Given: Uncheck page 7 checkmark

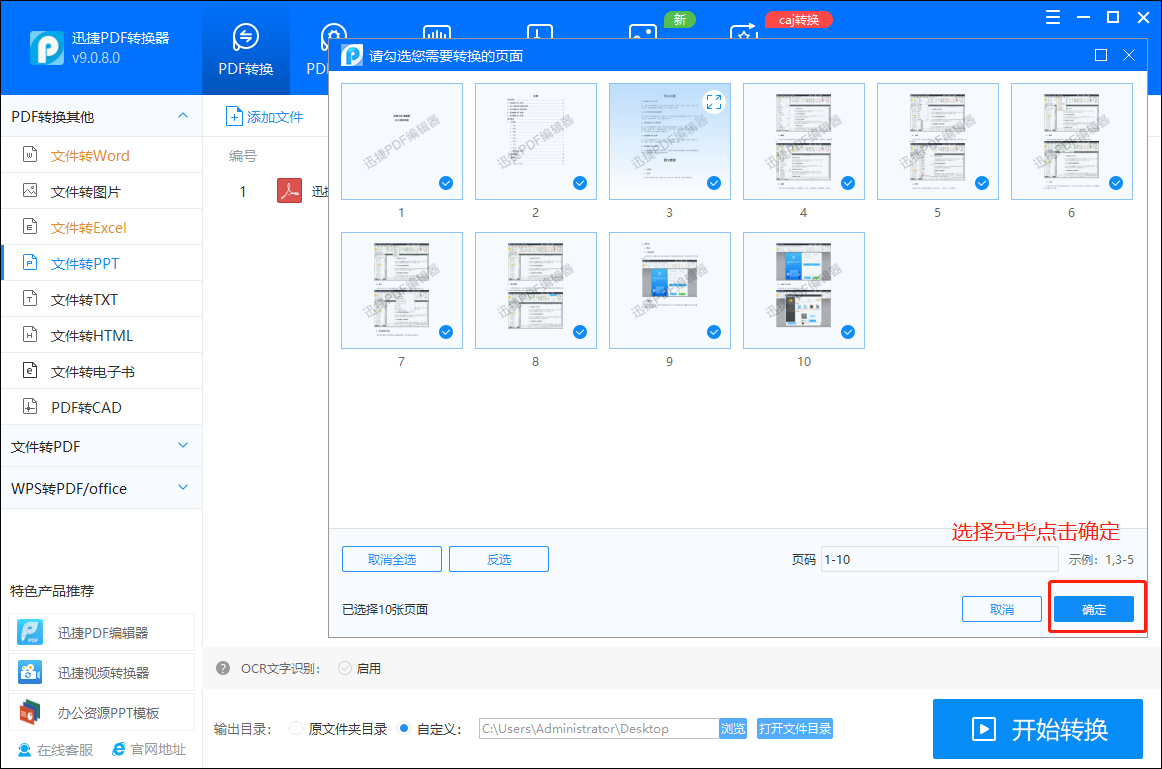Looking at the screenshot, I should (446, 332).
